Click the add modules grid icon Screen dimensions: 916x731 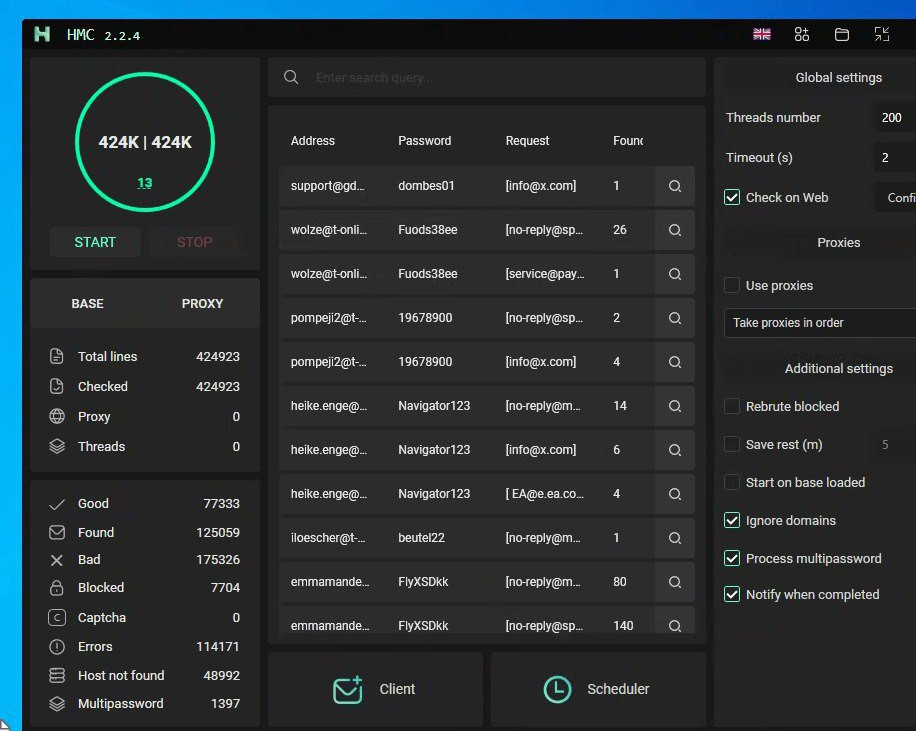tap(802, 34)
